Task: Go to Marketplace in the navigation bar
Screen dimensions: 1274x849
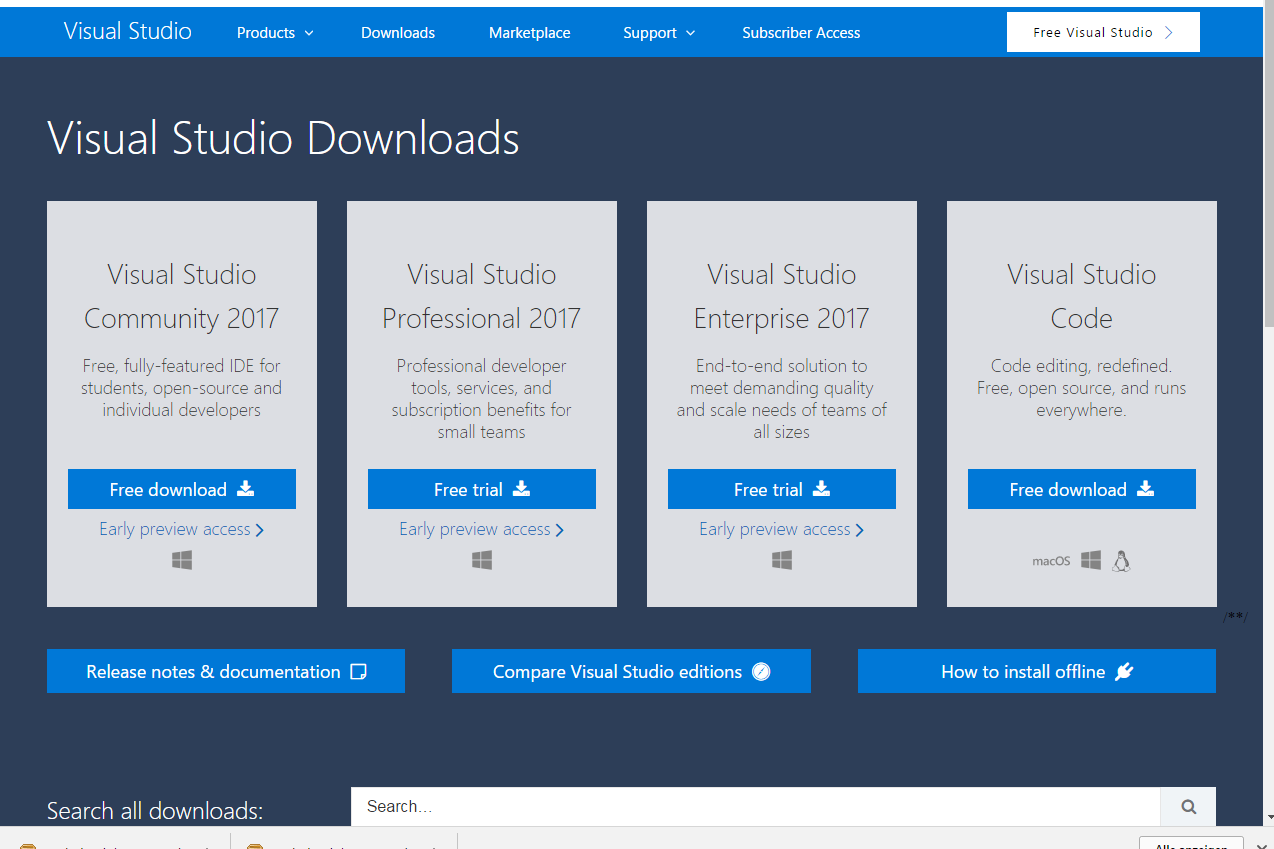Action: (x=529, y=33)
